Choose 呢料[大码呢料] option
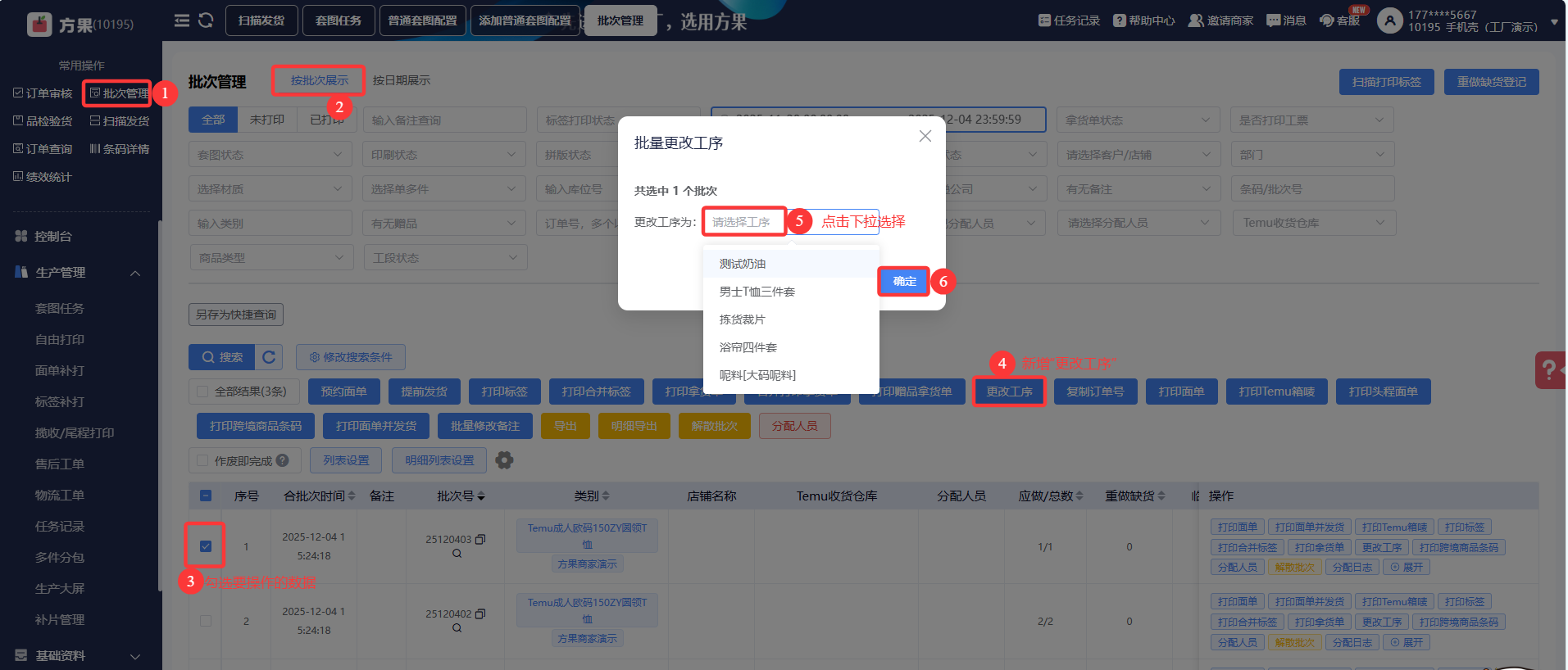 791,375
